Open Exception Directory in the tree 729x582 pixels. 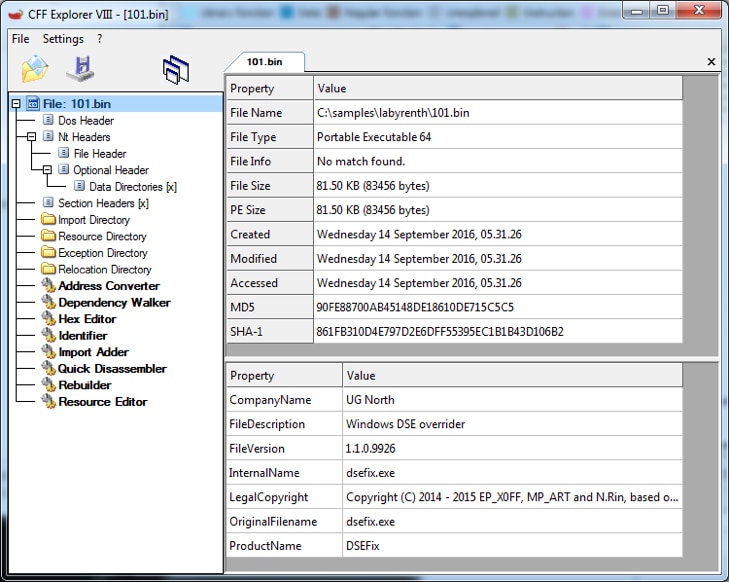[103, 252]
